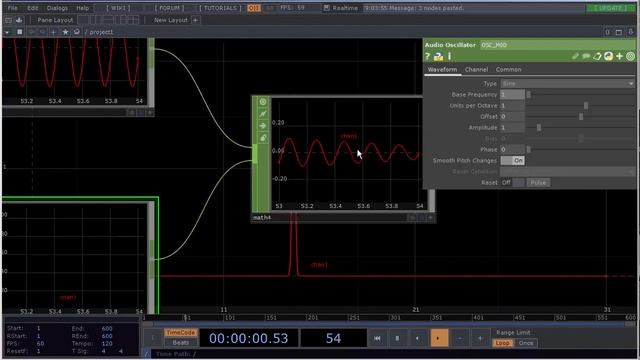Viewport: 640px width, 360px height.
Task: Step forward one frame with plus button
Action: [480, 338]
